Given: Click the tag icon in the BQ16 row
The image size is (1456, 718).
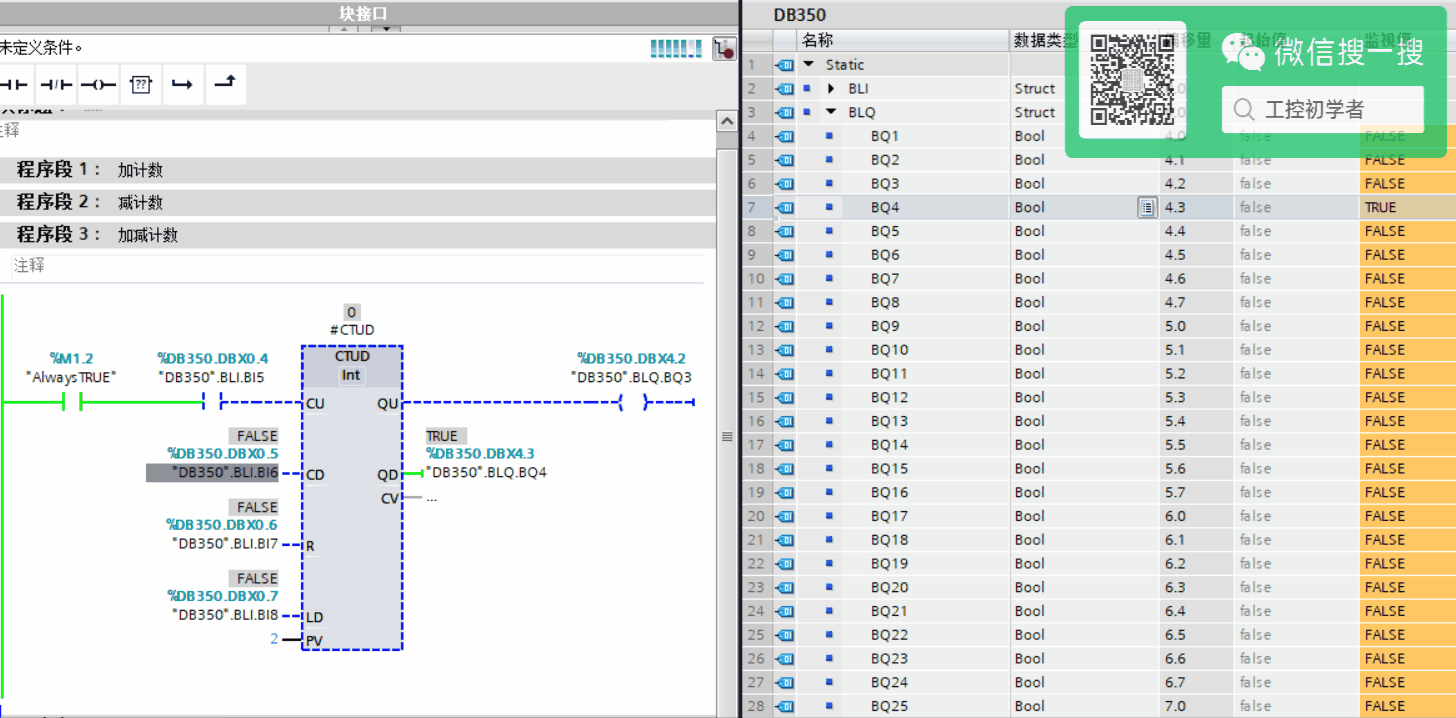Looking at the screenshot, I should 785,492.
